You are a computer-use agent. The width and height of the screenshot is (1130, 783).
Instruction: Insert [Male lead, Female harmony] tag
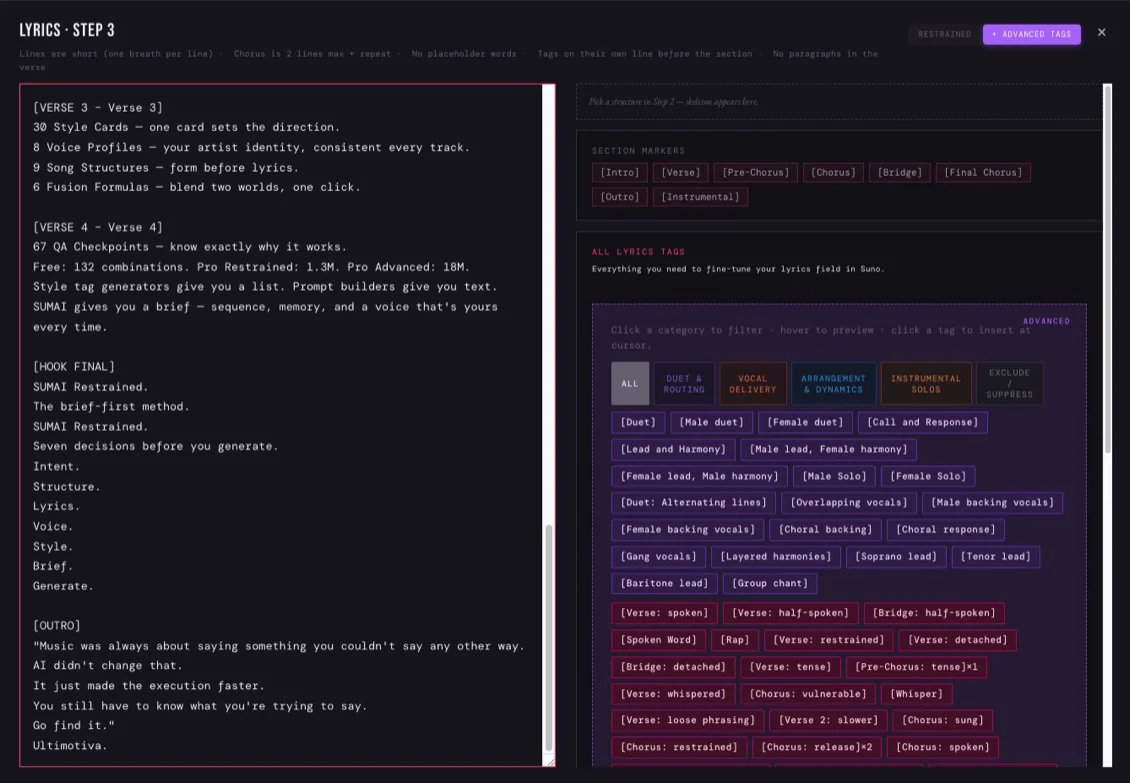coord(828,449)
